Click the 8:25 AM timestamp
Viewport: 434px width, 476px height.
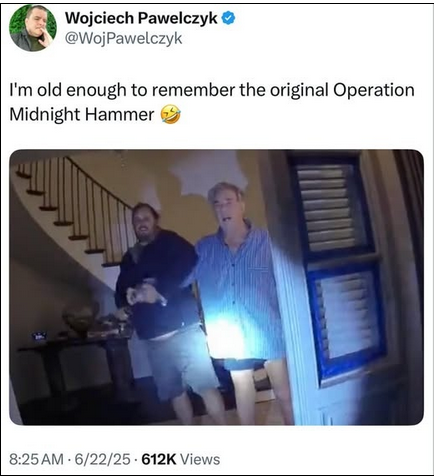point(36,459)
